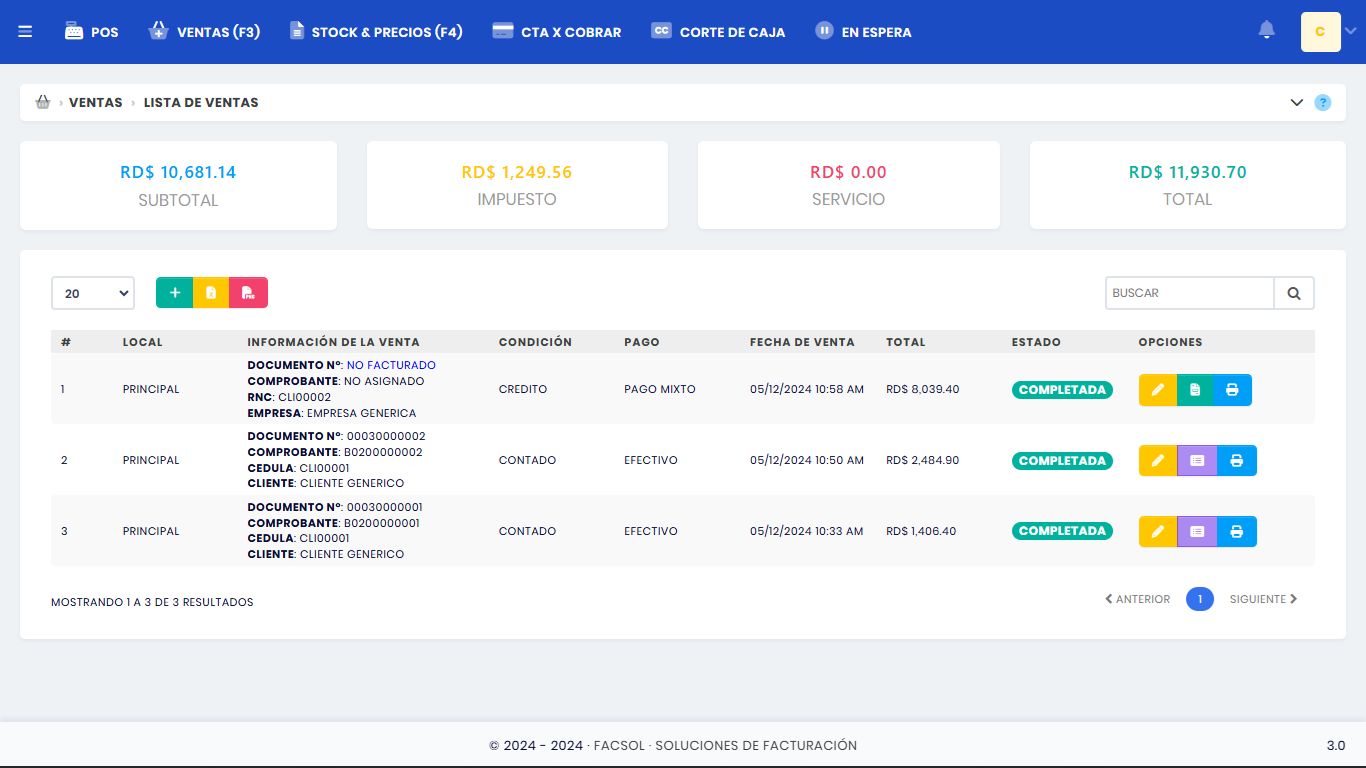Click the green add new sale button
The image size is (1366, 768).
click(x=175, y=293)
